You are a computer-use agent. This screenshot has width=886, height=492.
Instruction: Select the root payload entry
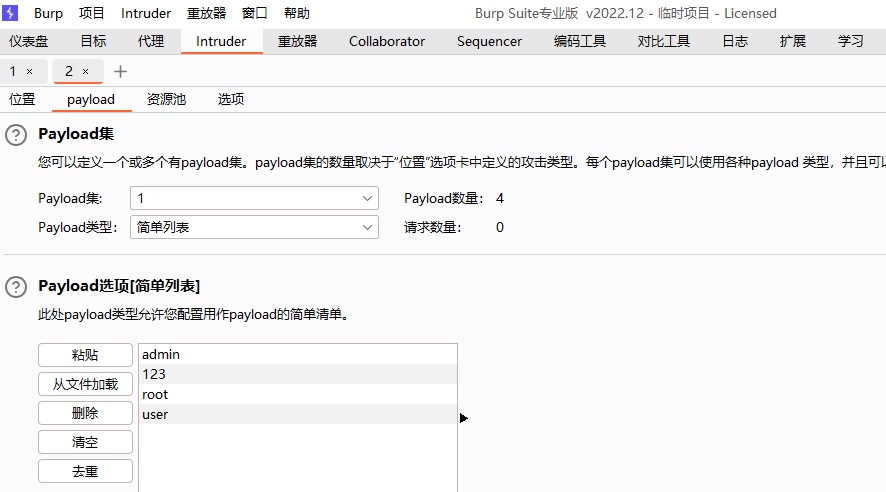(298, 394)
